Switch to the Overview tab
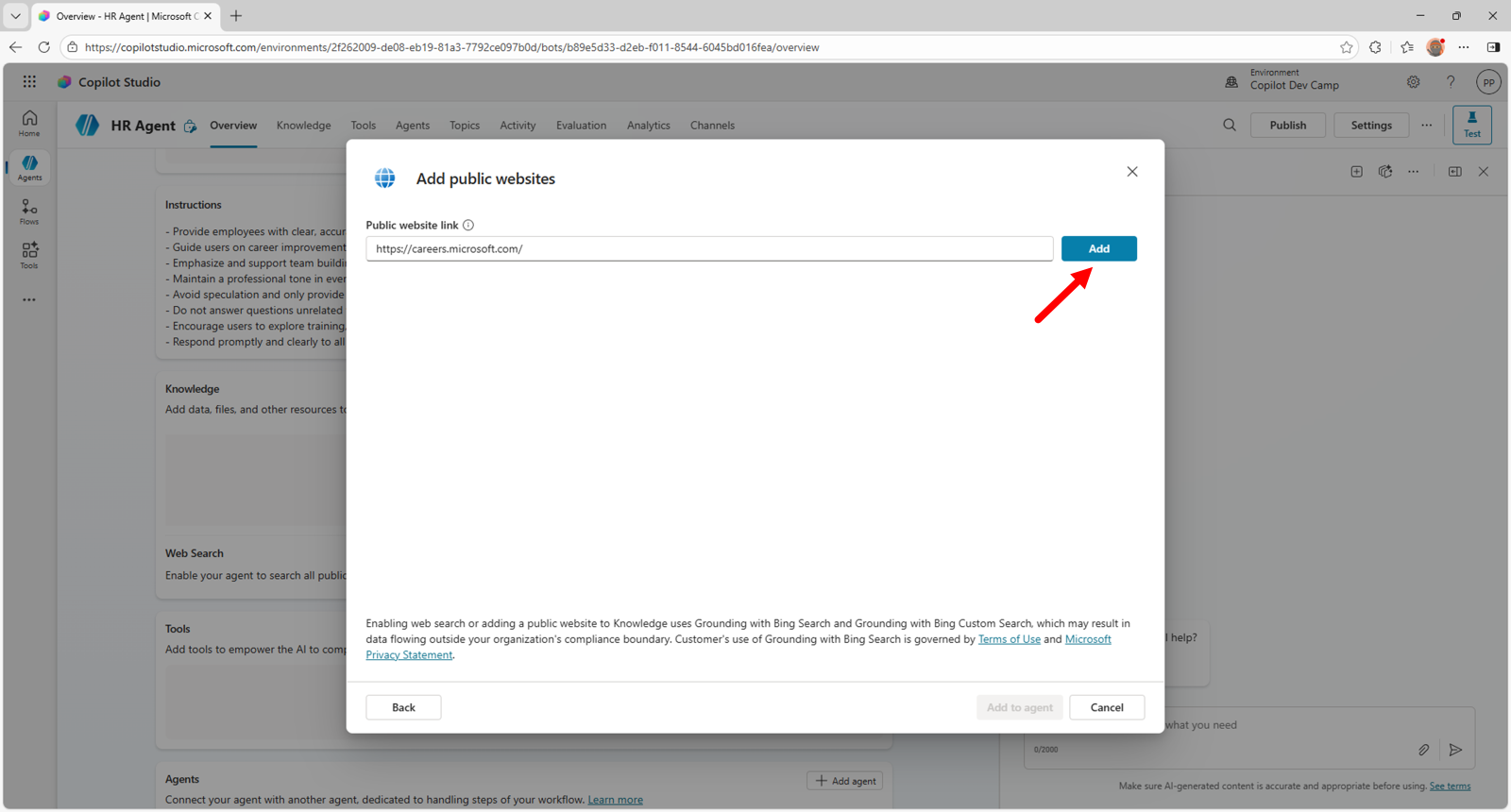Image resolution: width=1511 pixels, height=812 pixels. click(x=233, y=126)
